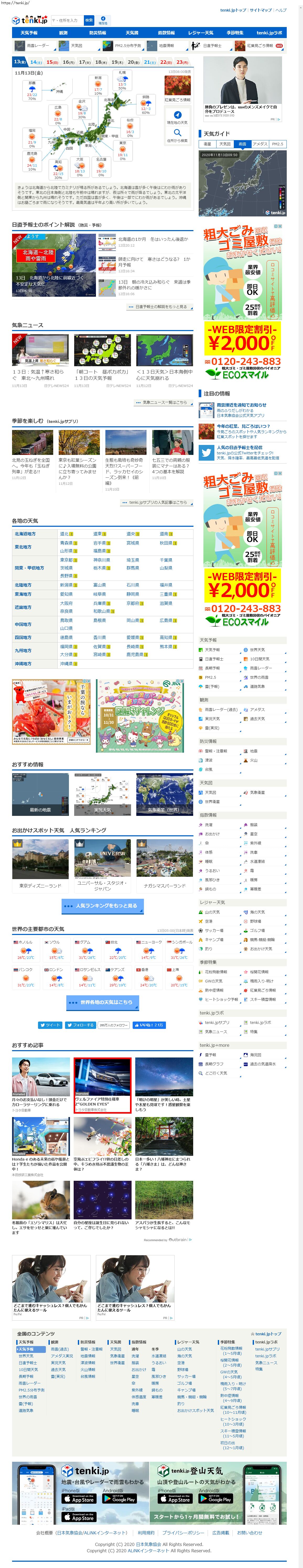Open 防災情報 in the blue navigation bar
The width and height of the screenshot is (303, 1568).
point(97,33)
